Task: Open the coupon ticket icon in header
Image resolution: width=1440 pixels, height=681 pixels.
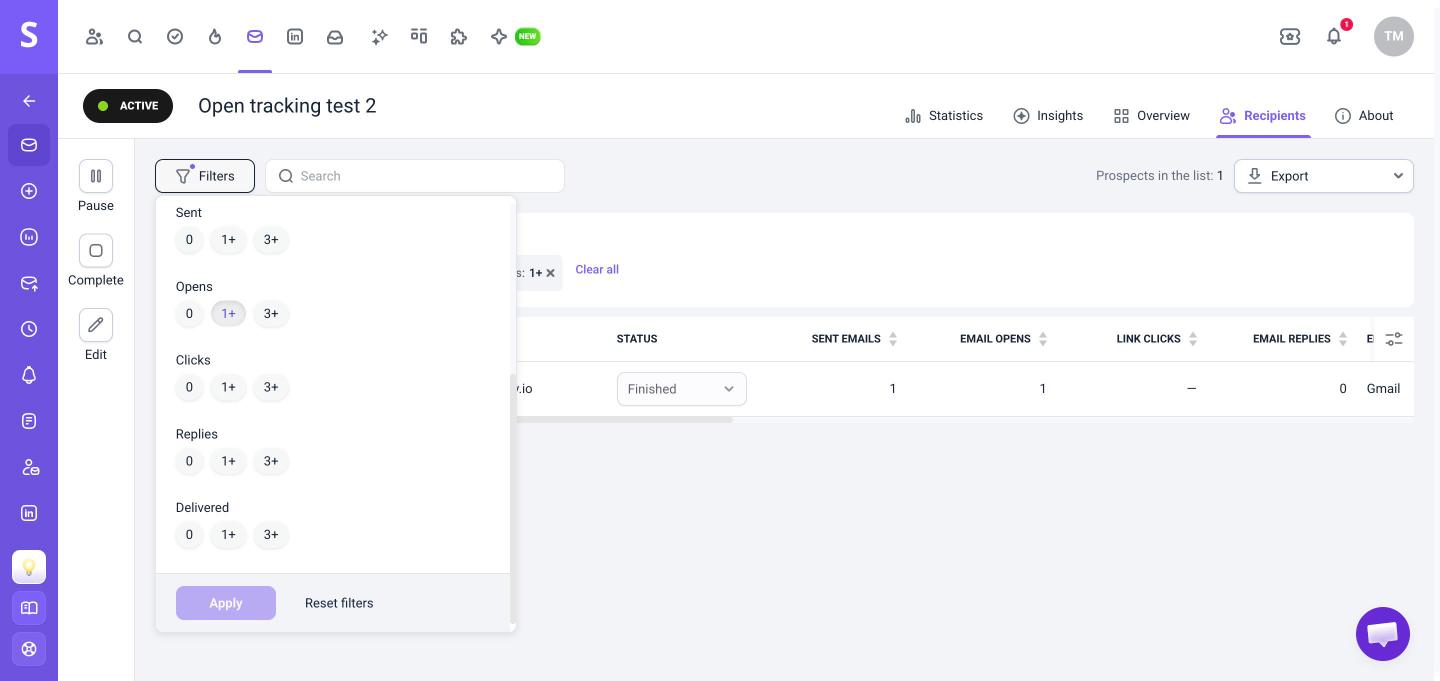Action: tap(1290, 37)
